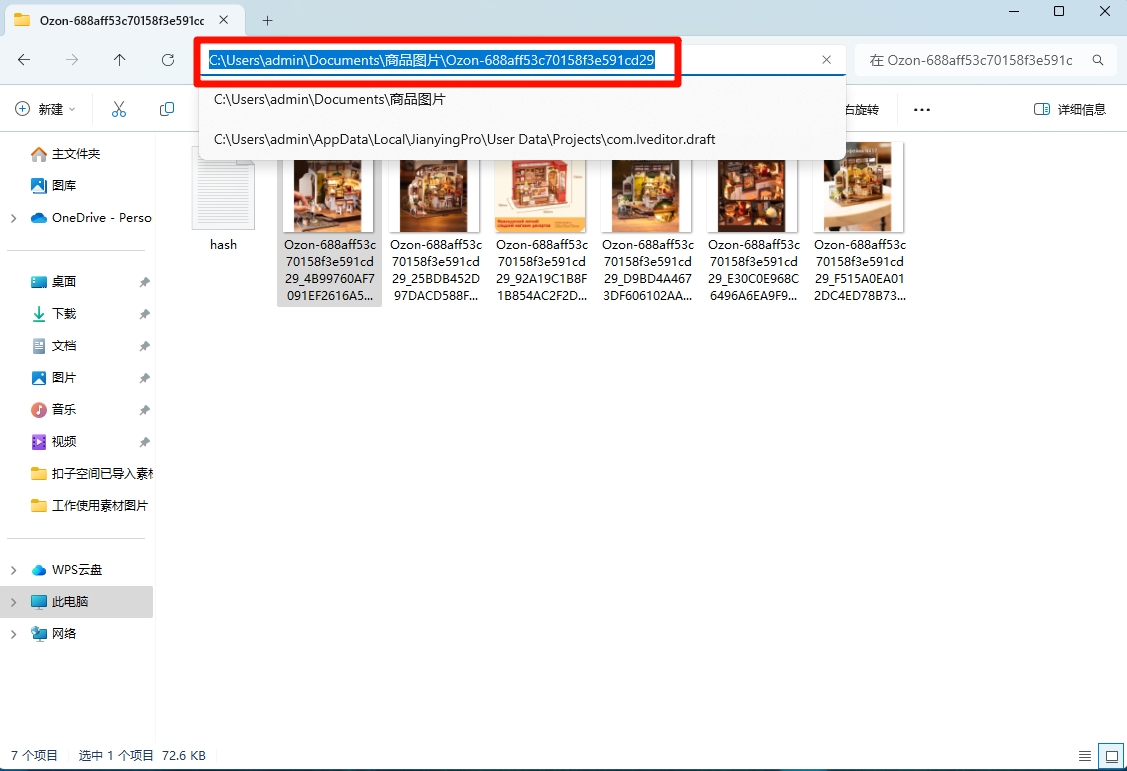The height and width of the screenshot is (771, 1127).
Task: Switch to details list view in status bar
Action: (x=1085, y=755)
